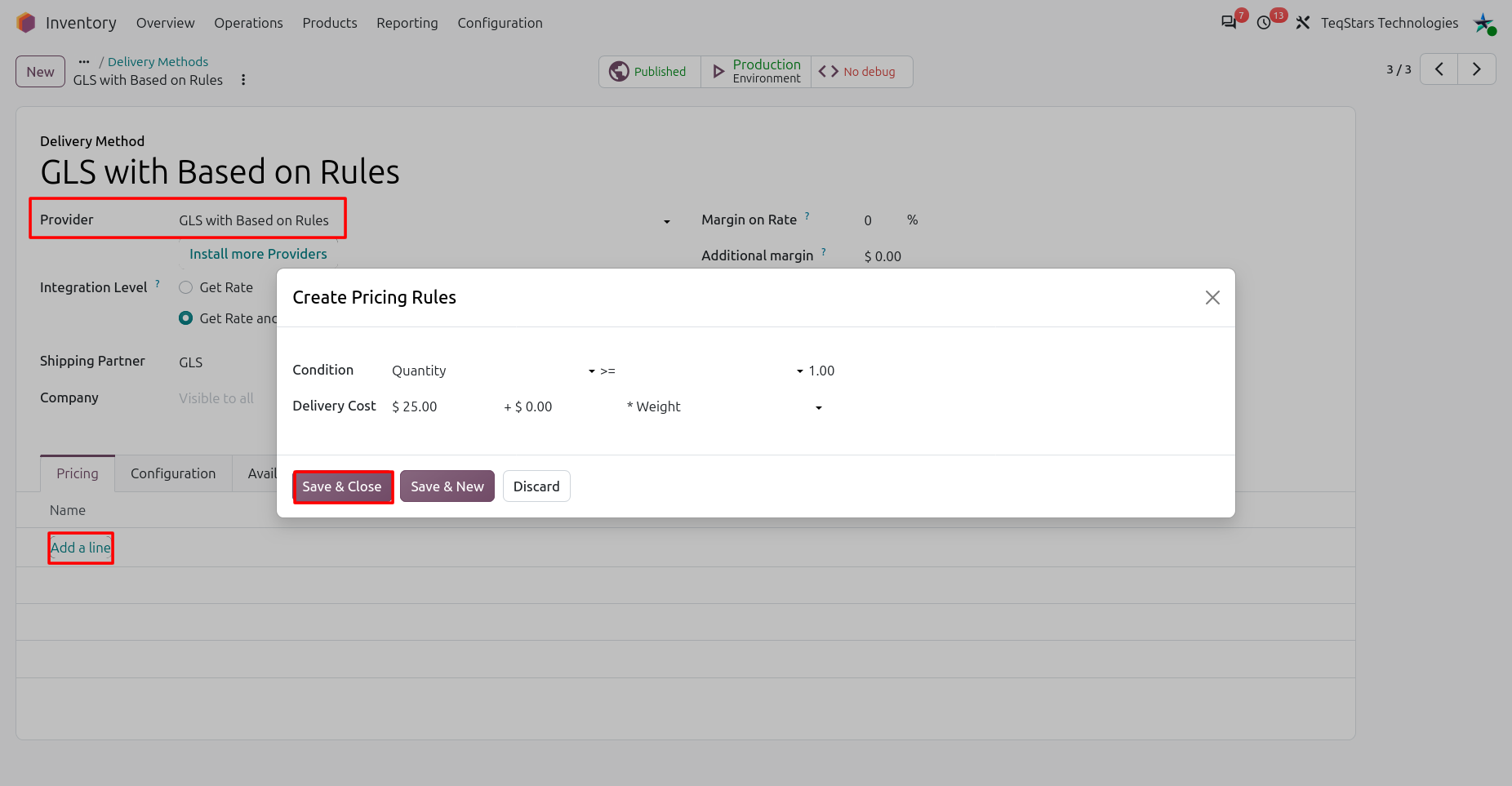The image size is (1512, 786).
Task: Click Install more Providers link
Action: (x=258, y=254)
